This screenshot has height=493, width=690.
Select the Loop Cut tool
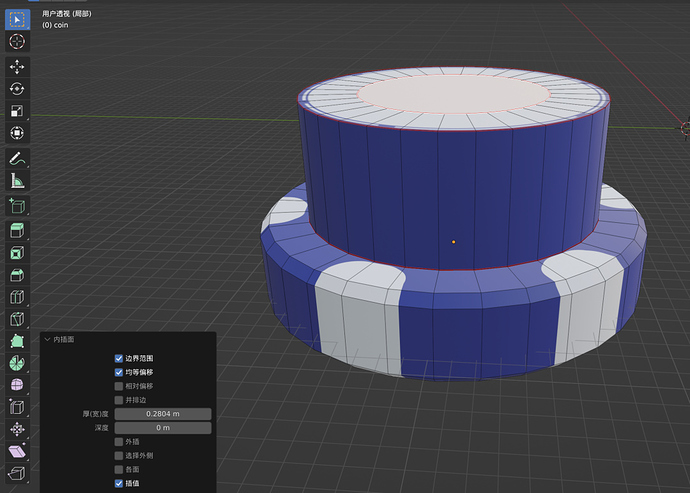click(x=18, y=297)
